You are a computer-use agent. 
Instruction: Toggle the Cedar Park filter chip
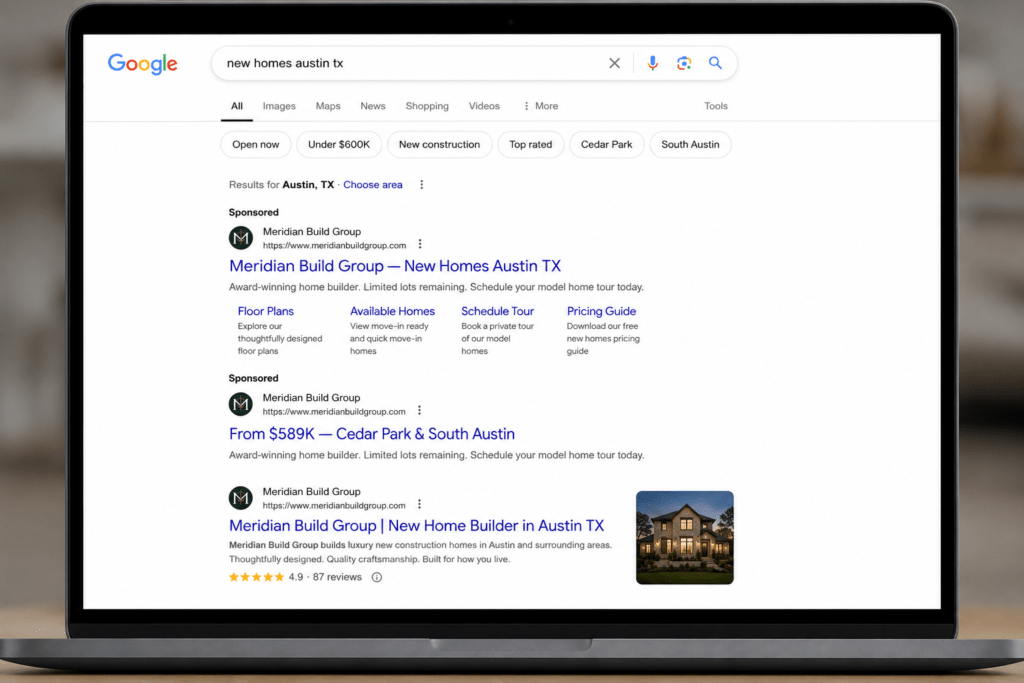coord(607,144)
